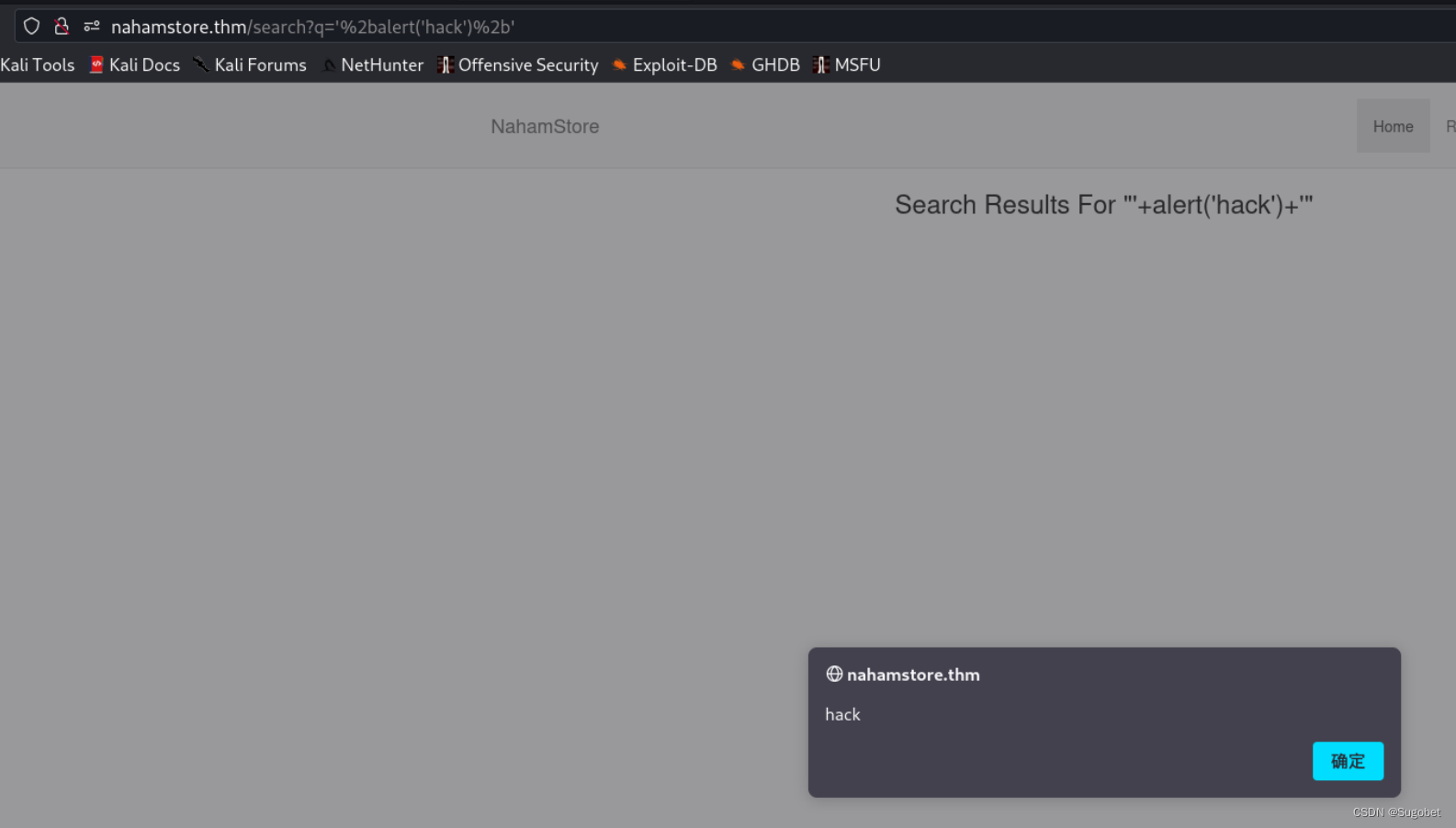The image size is (1456, 828).
Task: Click the 'hack' alert message text
Action: 842,714
